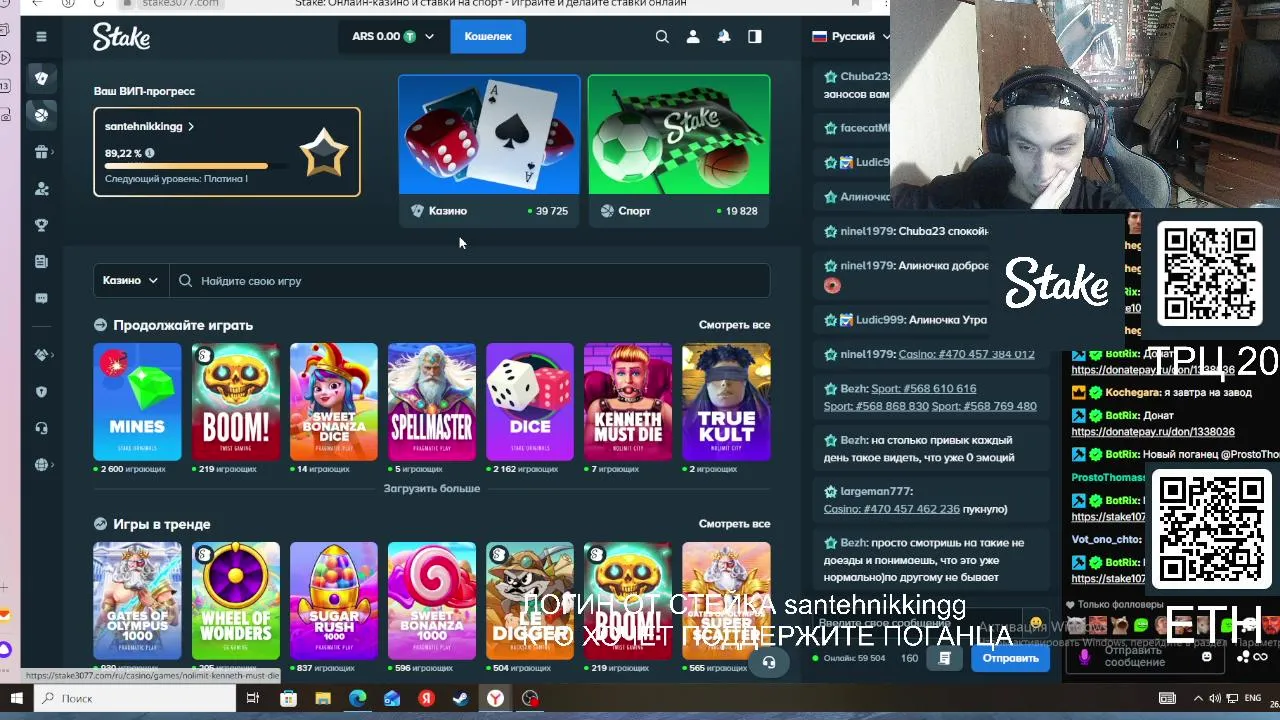
Task: Open ARS 0.00 currency balance dropdown
Action: point(393,37)
